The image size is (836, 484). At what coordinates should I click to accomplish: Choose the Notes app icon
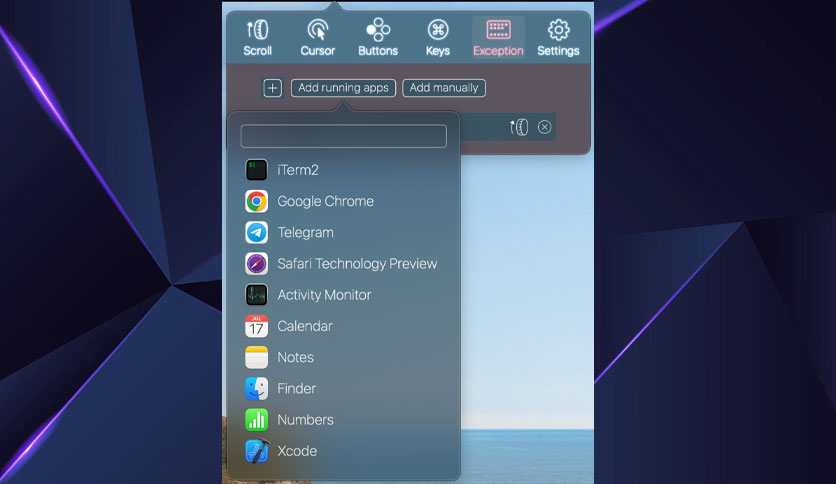coord(256,358)
